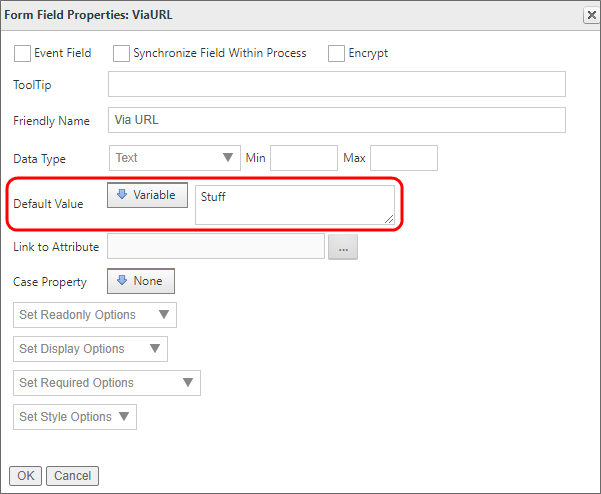Click the Default Value text area with Stuff
The height and width of the screenshot is (494, 601).
coord(294,204)
